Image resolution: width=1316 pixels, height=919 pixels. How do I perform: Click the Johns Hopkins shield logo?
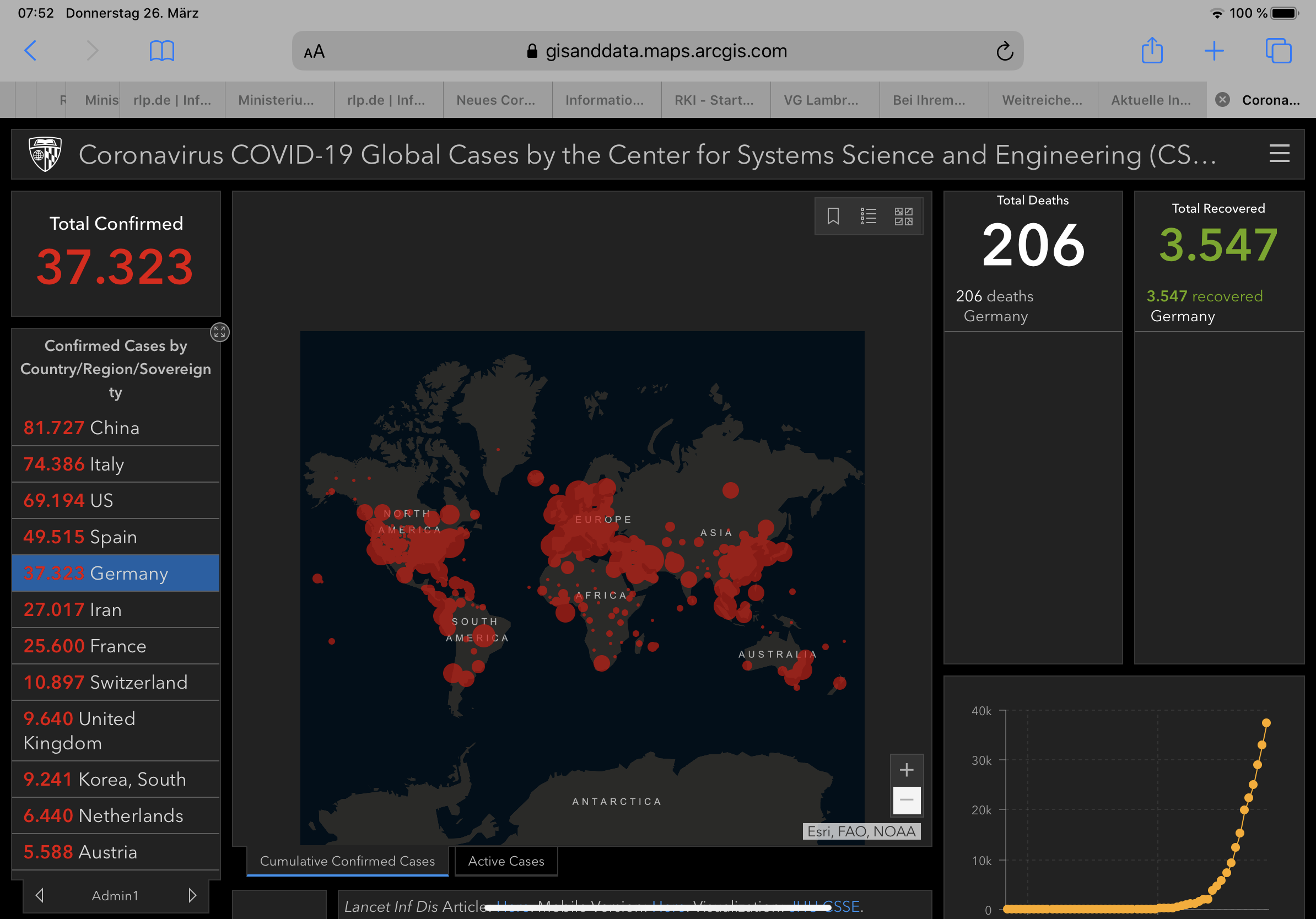pyautogui.click(x=45, y=154)
